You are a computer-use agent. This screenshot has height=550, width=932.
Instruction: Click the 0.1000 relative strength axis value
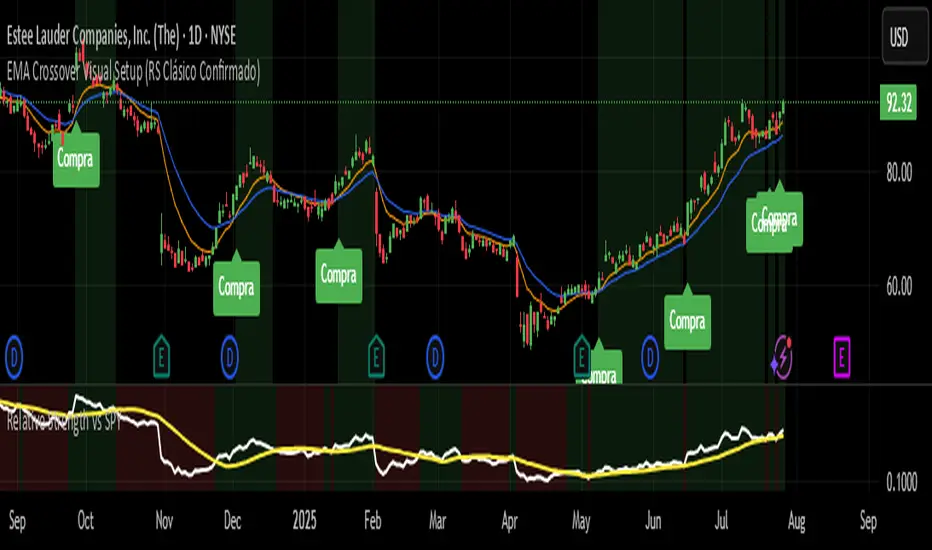[902, 482]
